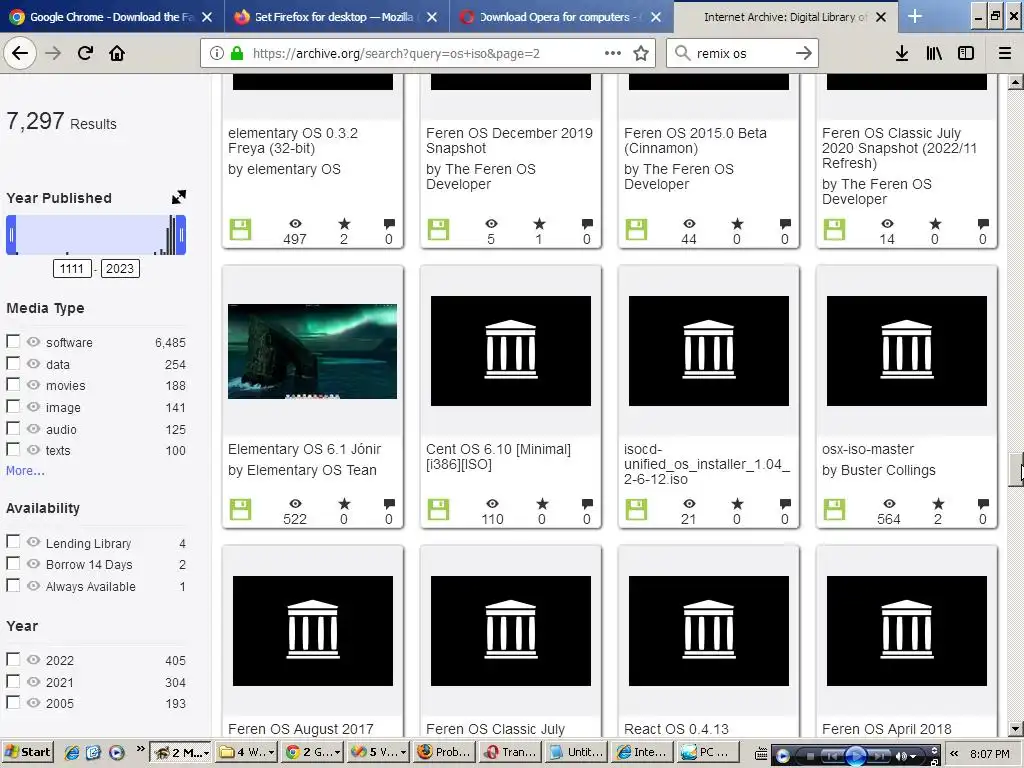The height and width of the screenshot is (768, 1024).
Task: Show more media type options
Action: pos(25,470)
